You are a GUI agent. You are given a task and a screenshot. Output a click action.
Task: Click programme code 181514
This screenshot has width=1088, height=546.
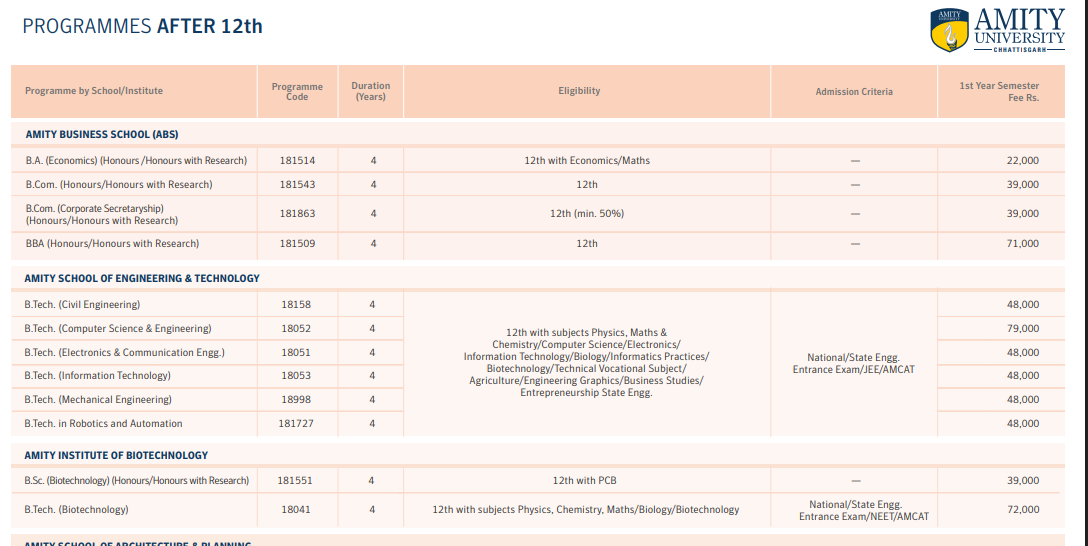(298, 160)
